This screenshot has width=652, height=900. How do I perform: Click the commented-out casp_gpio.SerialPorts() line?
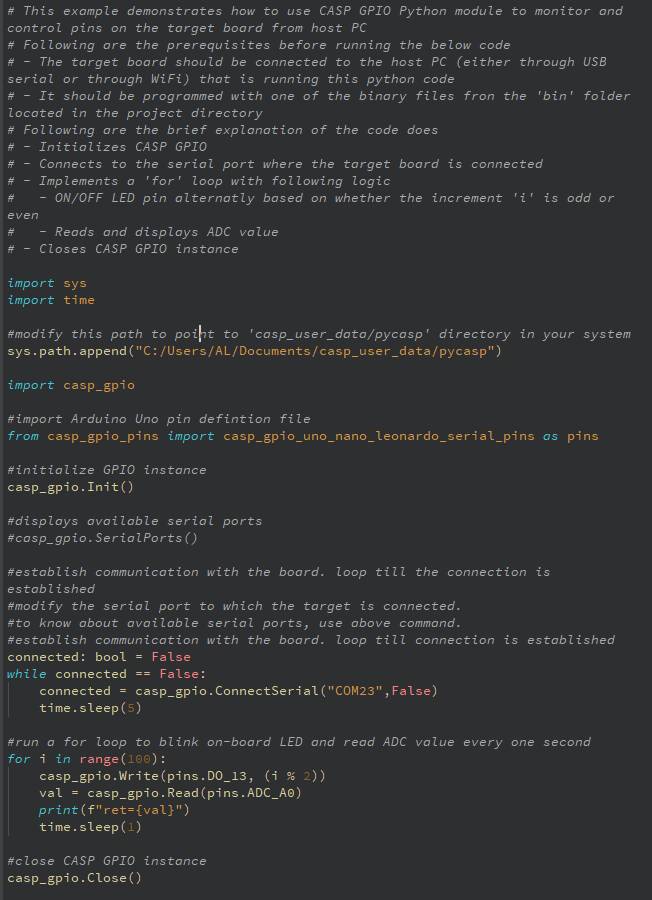pyautogui.click(x=103, y=538)
